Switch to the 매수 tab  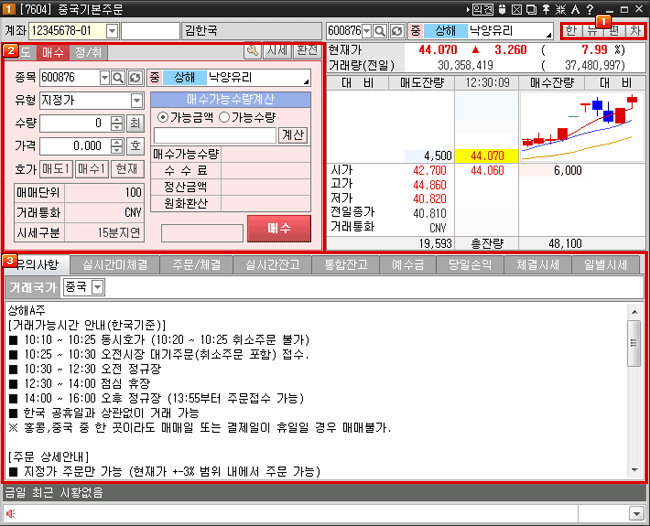[x=53, y=52]
